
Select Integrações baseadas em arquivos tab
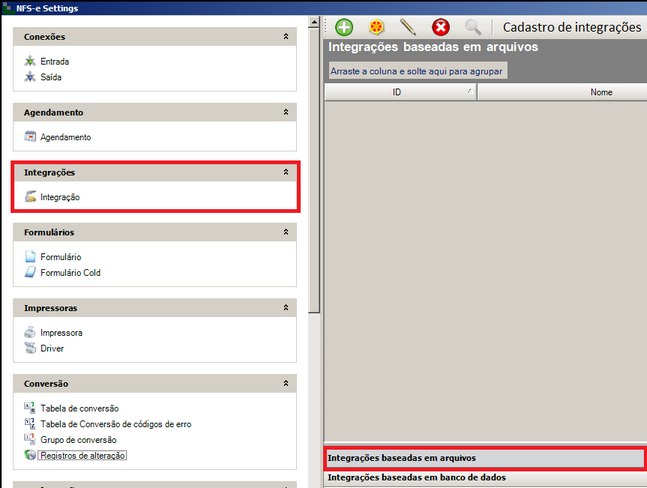point(485,458)
